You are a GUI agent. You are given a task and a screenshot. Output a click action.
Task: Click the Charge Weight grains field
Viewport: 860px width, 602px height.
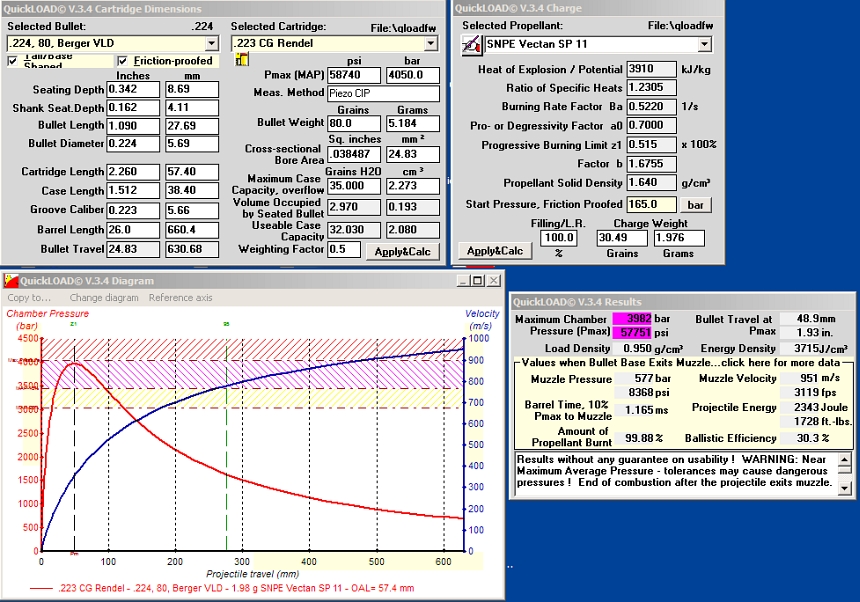622,238
